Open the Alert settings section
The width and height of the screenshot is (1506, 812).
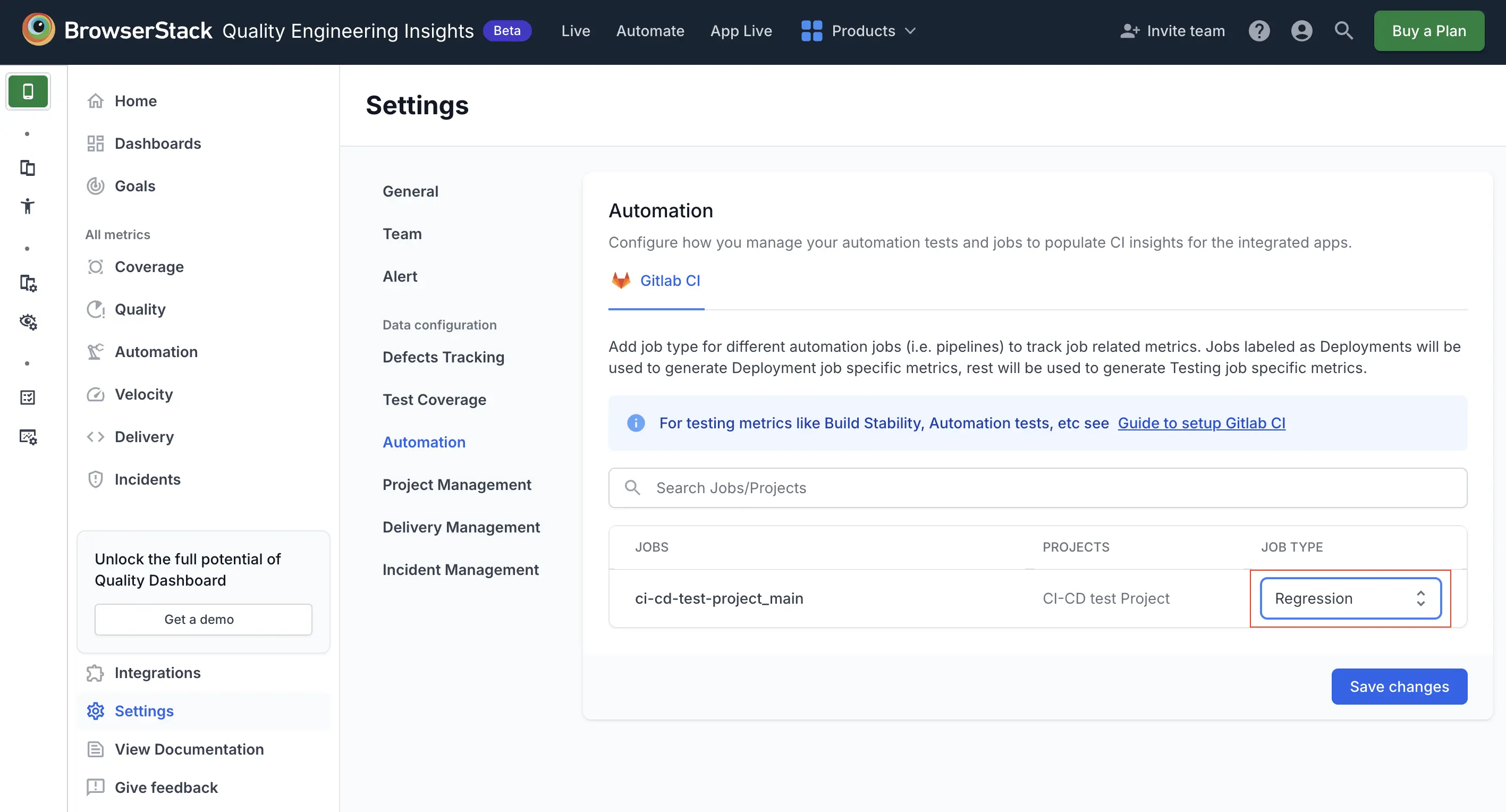400,276
